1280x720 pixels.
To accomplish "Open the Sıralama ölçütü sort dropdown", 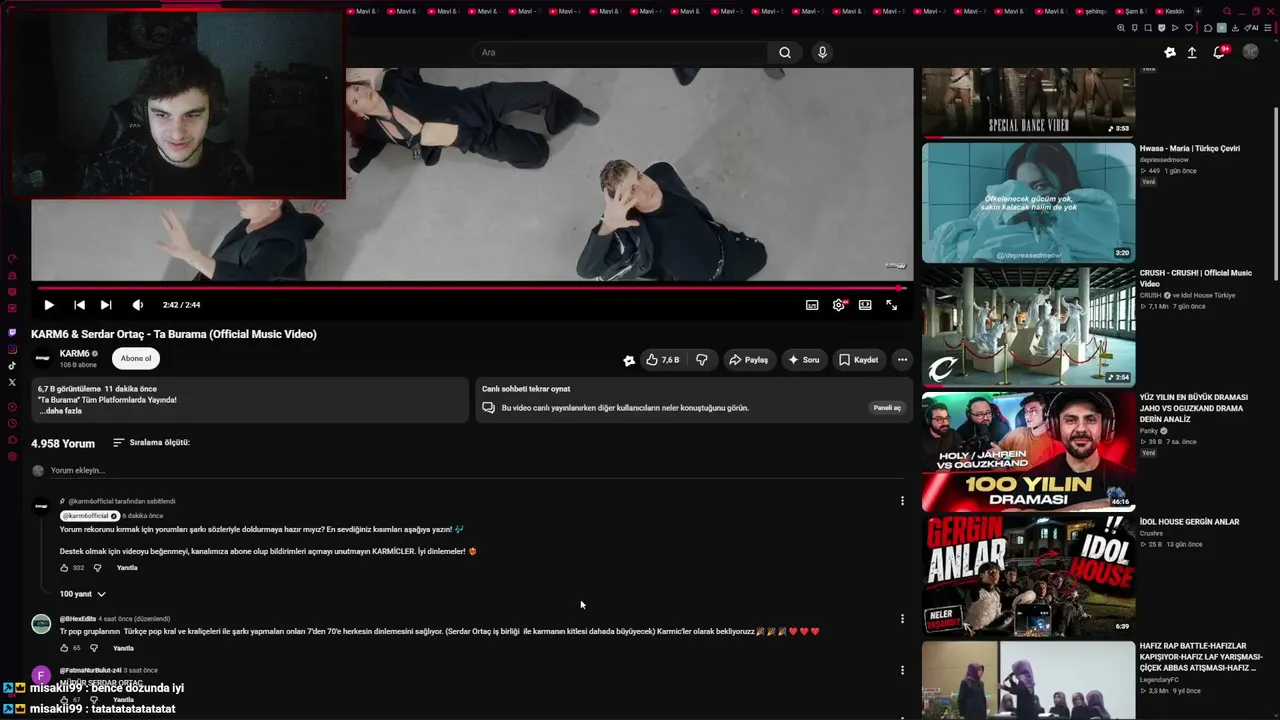I will click(151, 442).
